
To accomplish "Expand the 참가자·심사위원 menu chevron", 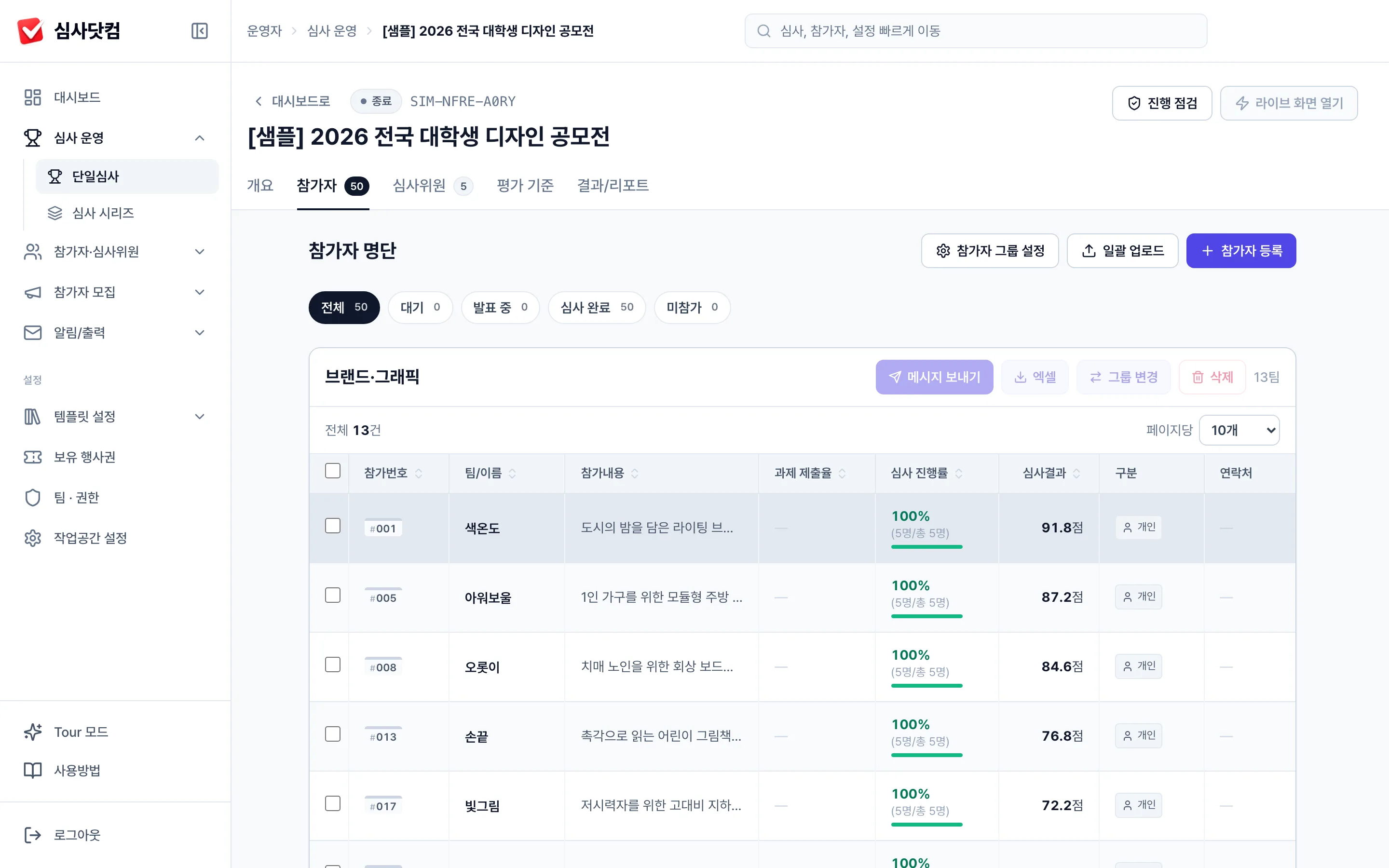I will (199, 251).
